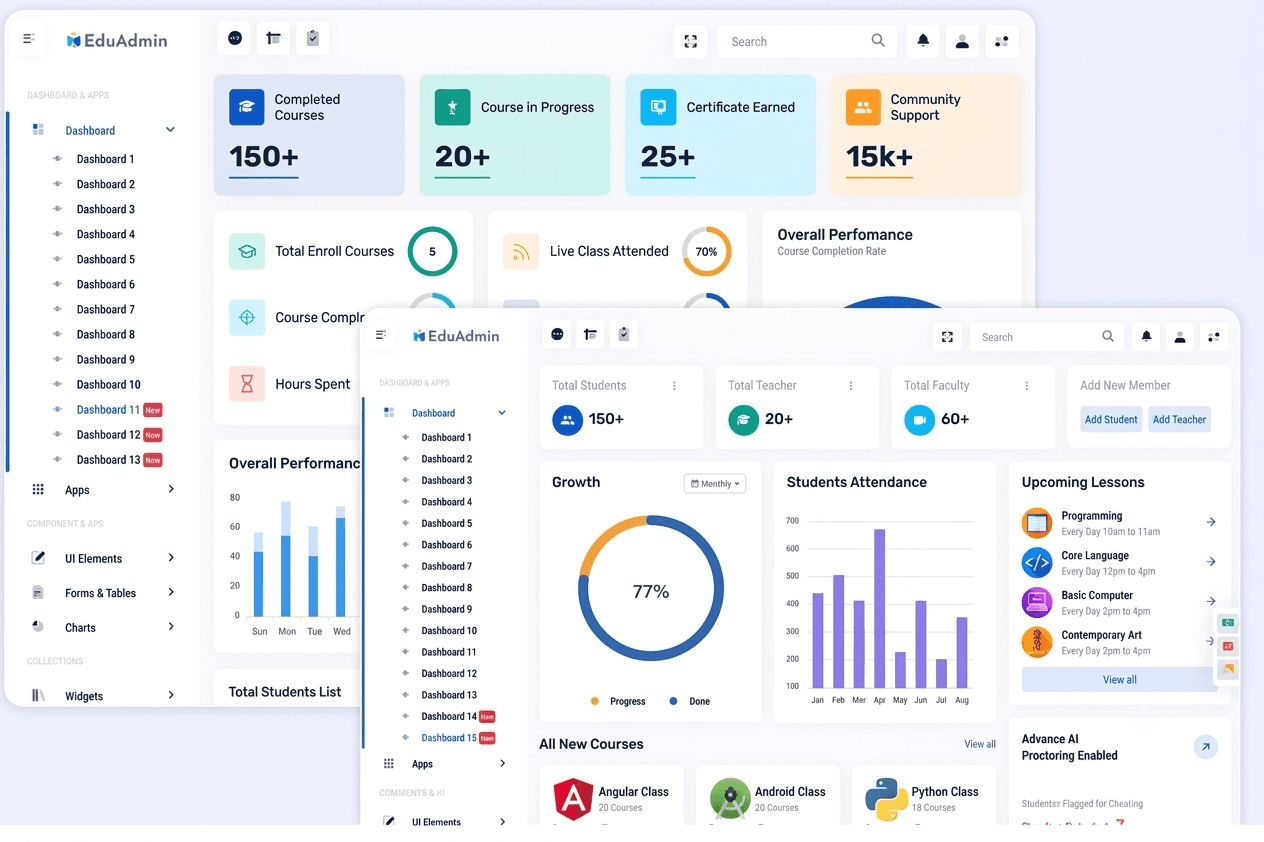The width and height of the screenshot is (1264, 842).
Task: Open the Monthly dropdown in Growth card
Action: [x=715, y=484]
